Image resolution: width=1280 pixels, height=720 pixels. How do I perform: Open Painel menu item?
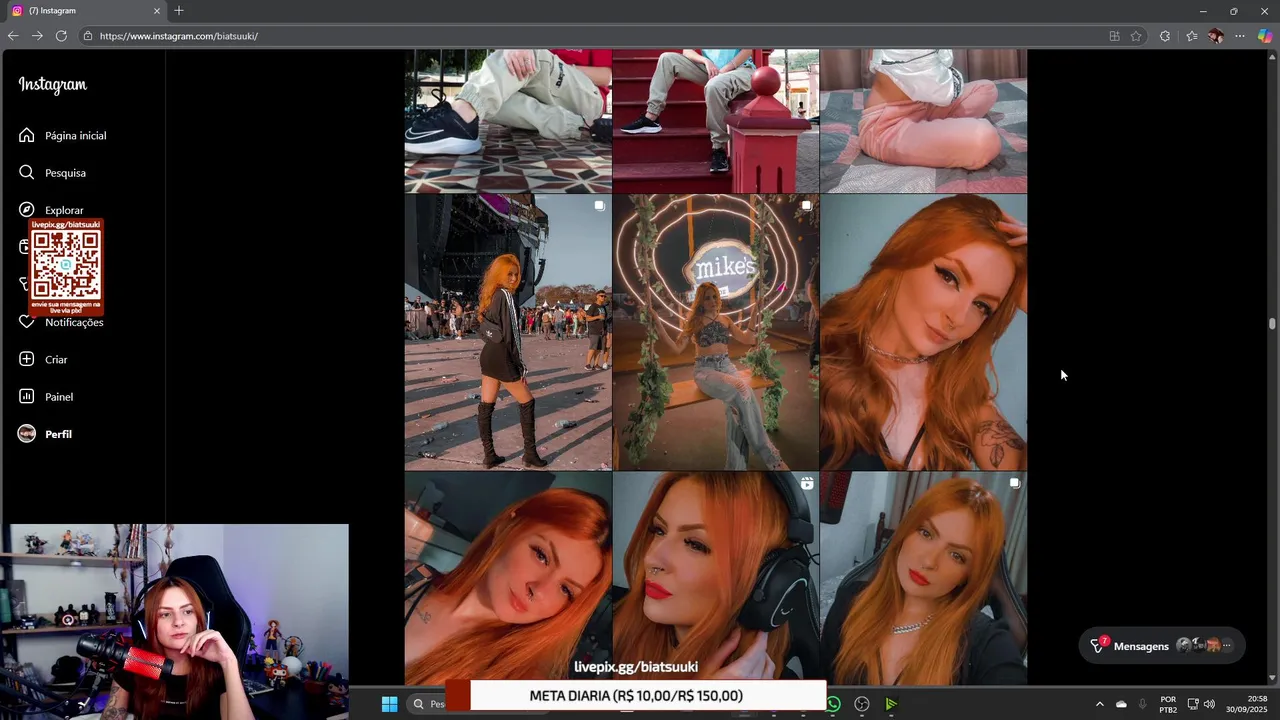59,397
